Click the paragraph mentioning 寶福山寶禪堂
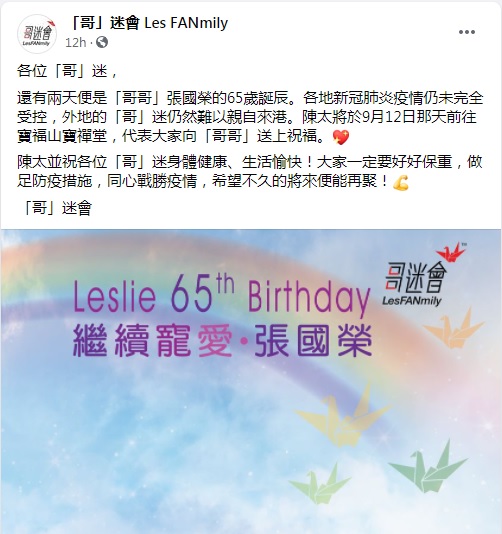The width and height of the screenshot is (502, 534). 250,117
